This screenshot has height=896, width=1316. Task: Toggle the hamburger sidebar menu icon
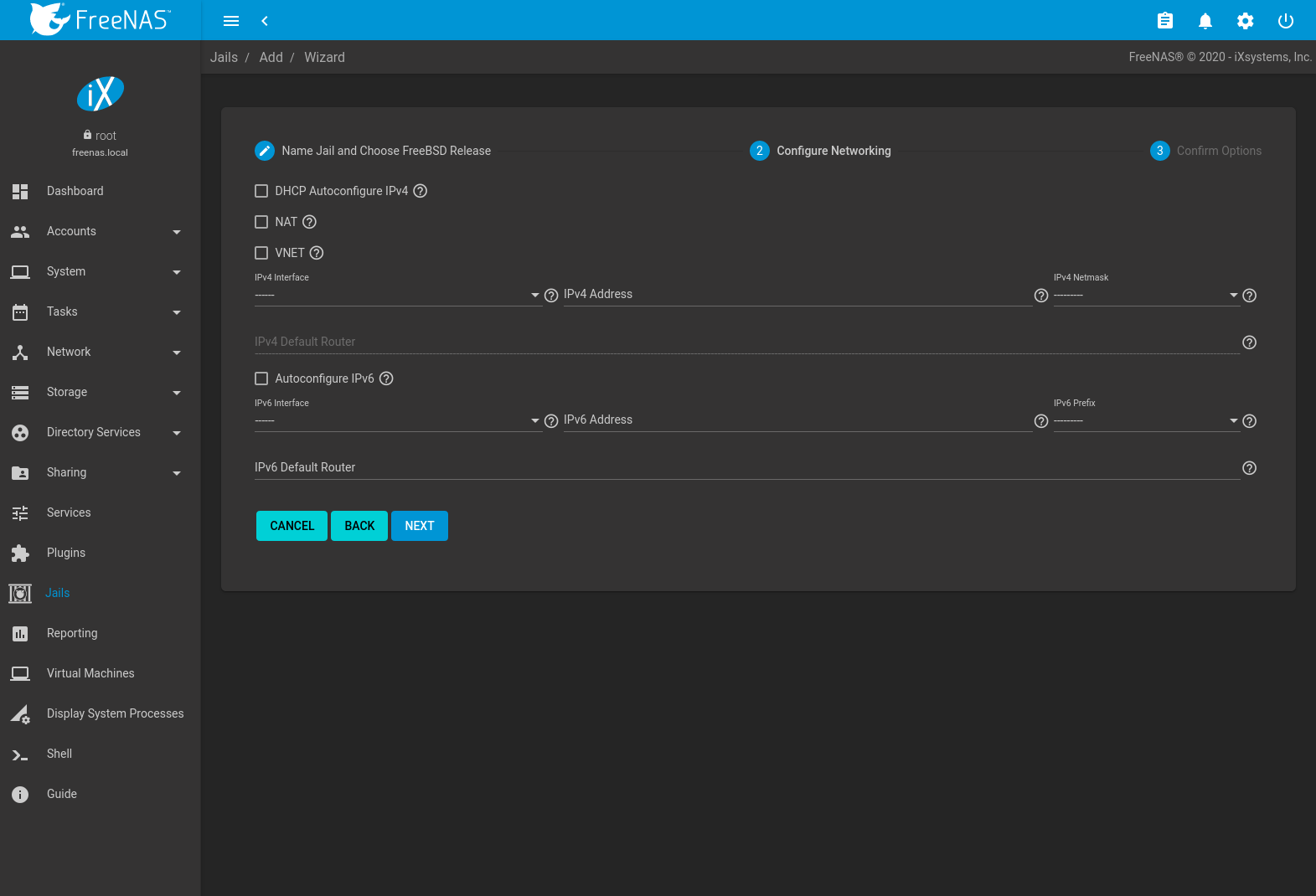pos(231,21)
